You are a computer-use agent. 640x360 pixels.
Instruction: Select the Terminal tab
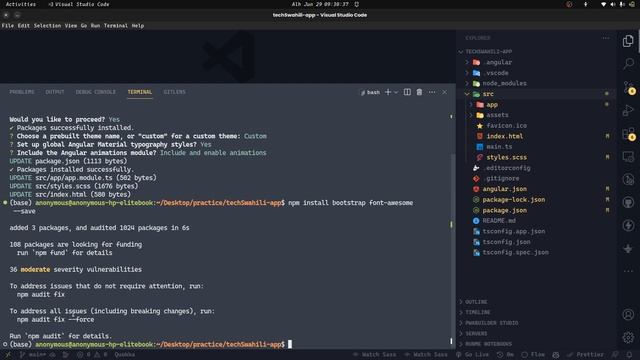140,92
